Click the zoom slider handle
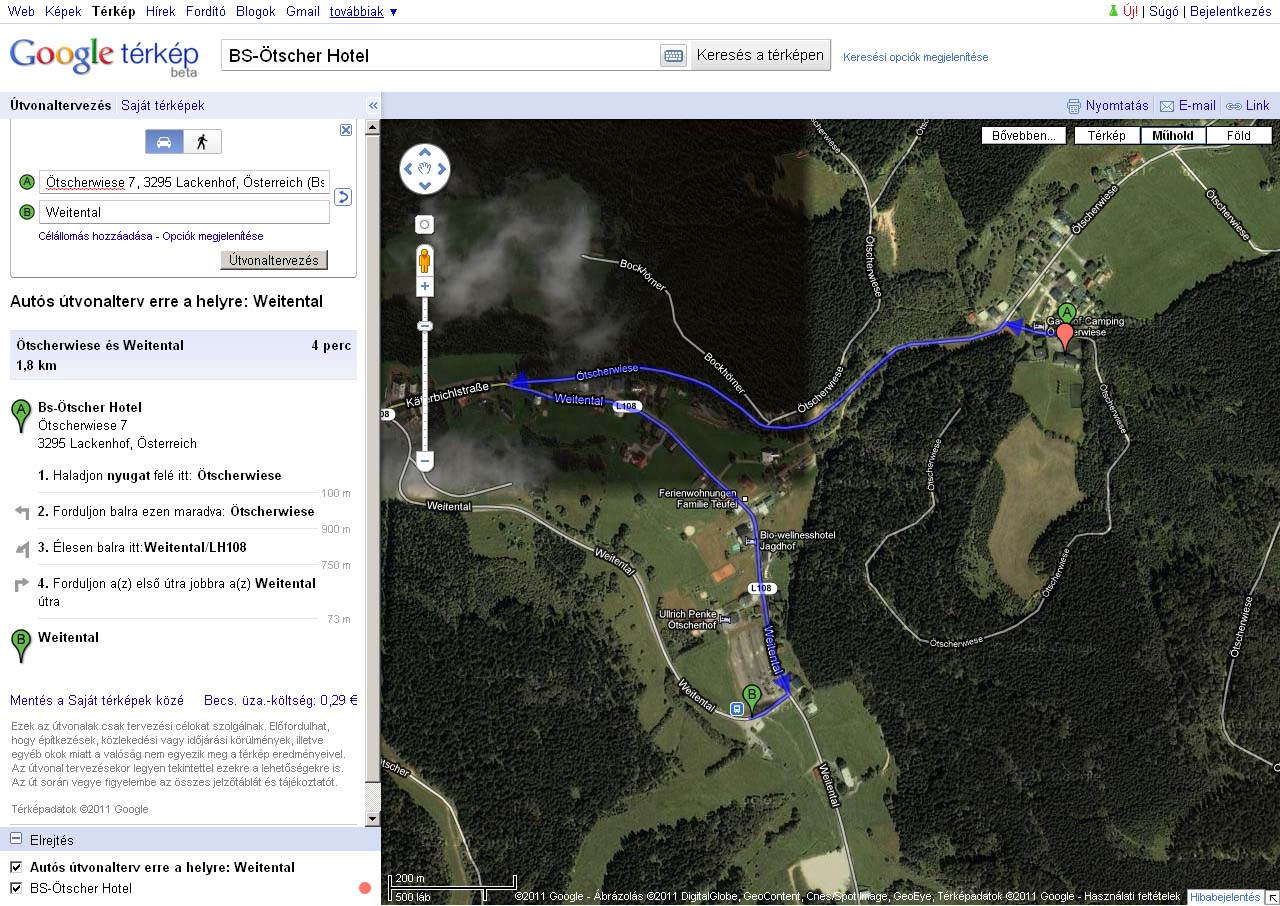Screen dimensions: 1280x906 (x=425, y=326)
